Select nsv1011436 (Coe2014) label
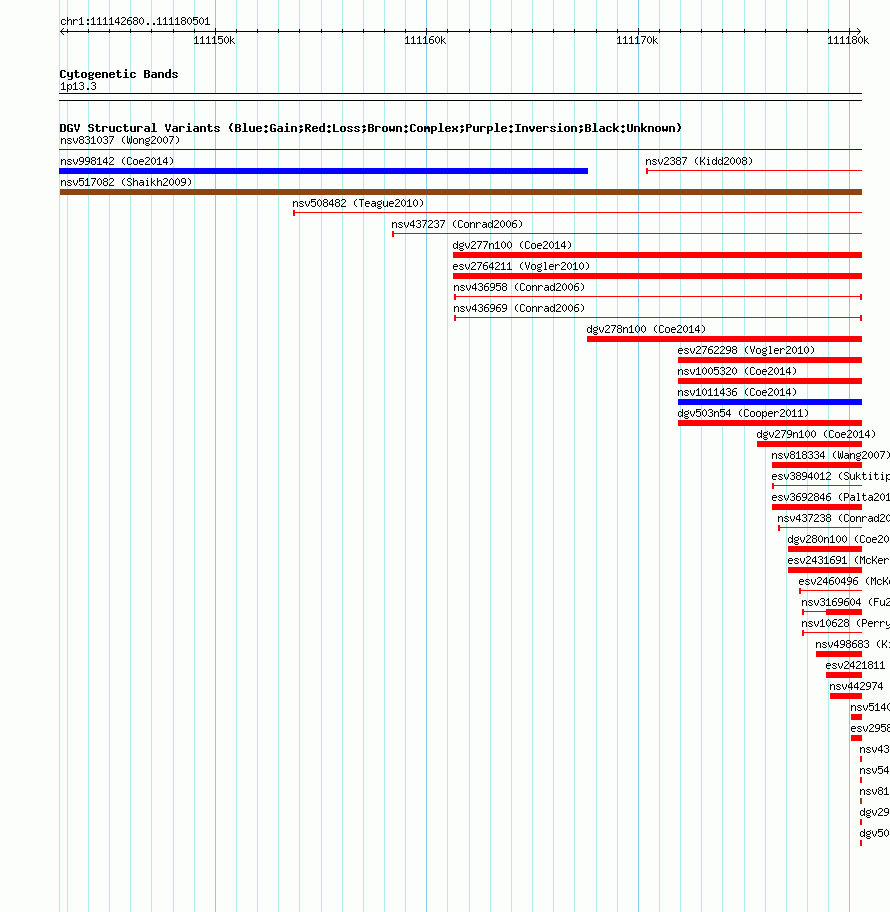This screenshot has height=912, width=890. [737, 391]
